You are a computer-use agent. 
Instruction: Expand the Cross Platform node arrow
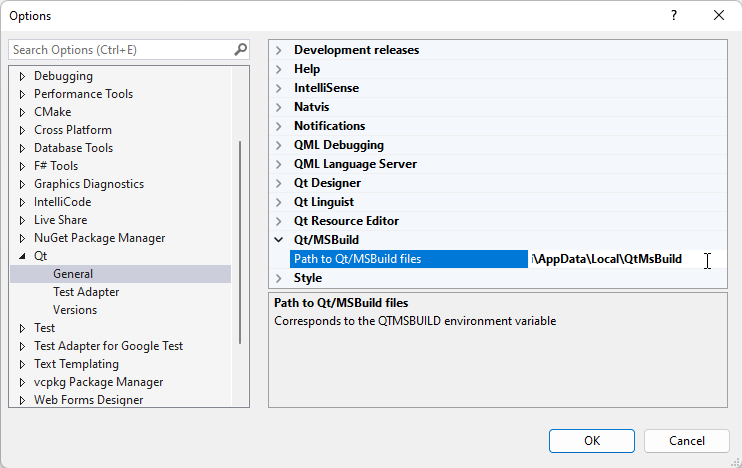tap(22, 130)
